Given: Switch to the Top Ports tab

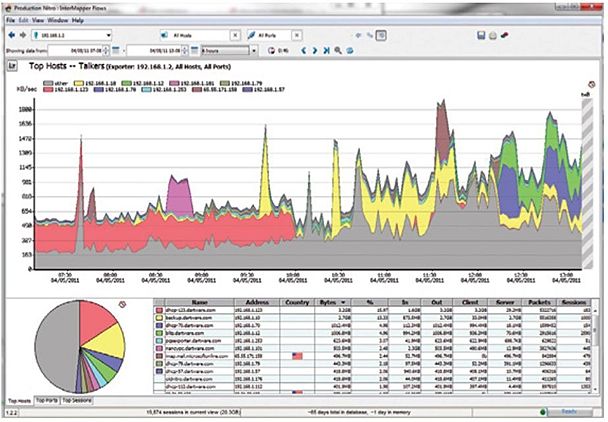Looking at the screenshot, I should tap(46, 399).
